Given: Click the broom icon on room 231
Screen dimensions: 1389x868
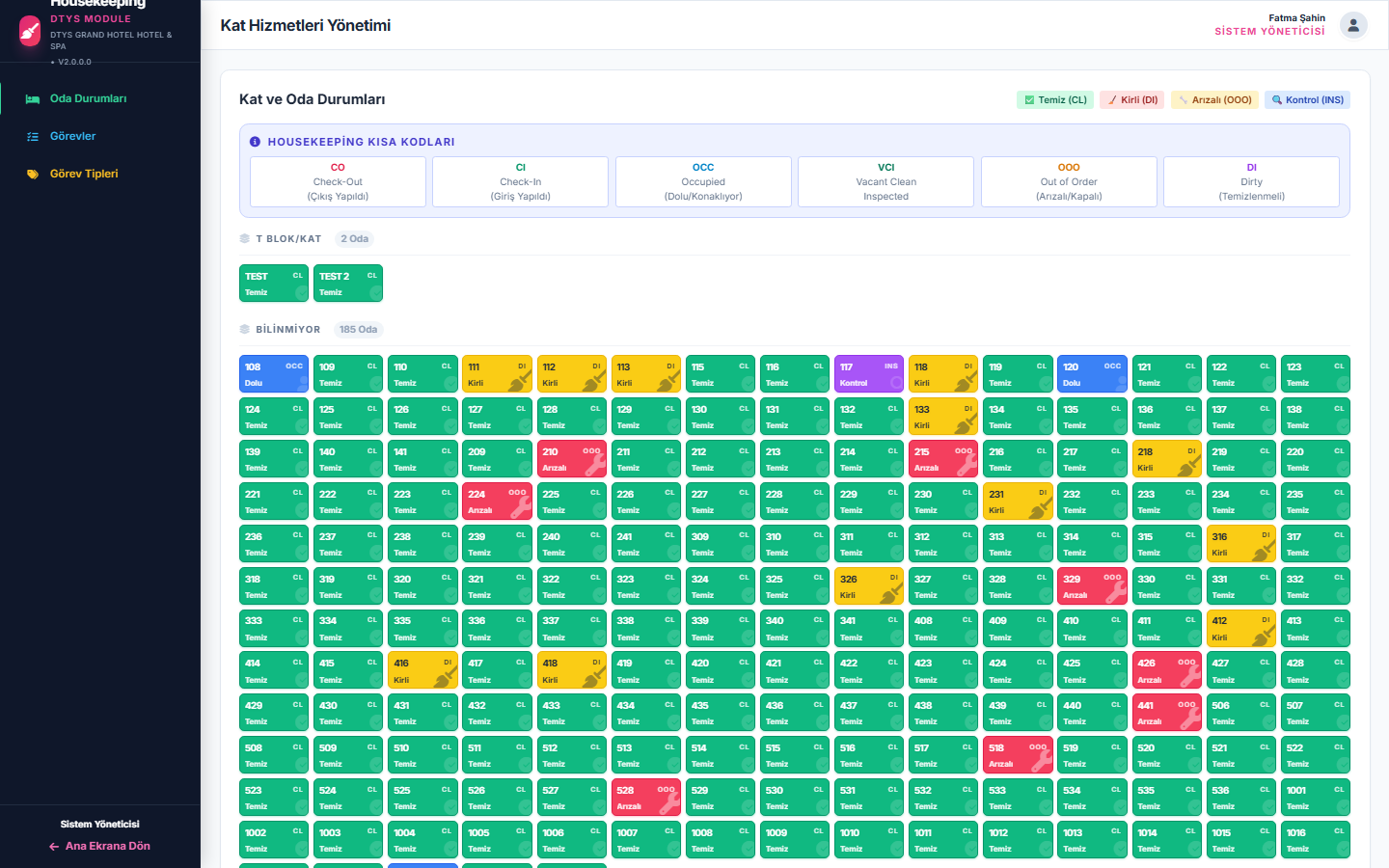Looking at the screenshot, I should coord(1040,508).
